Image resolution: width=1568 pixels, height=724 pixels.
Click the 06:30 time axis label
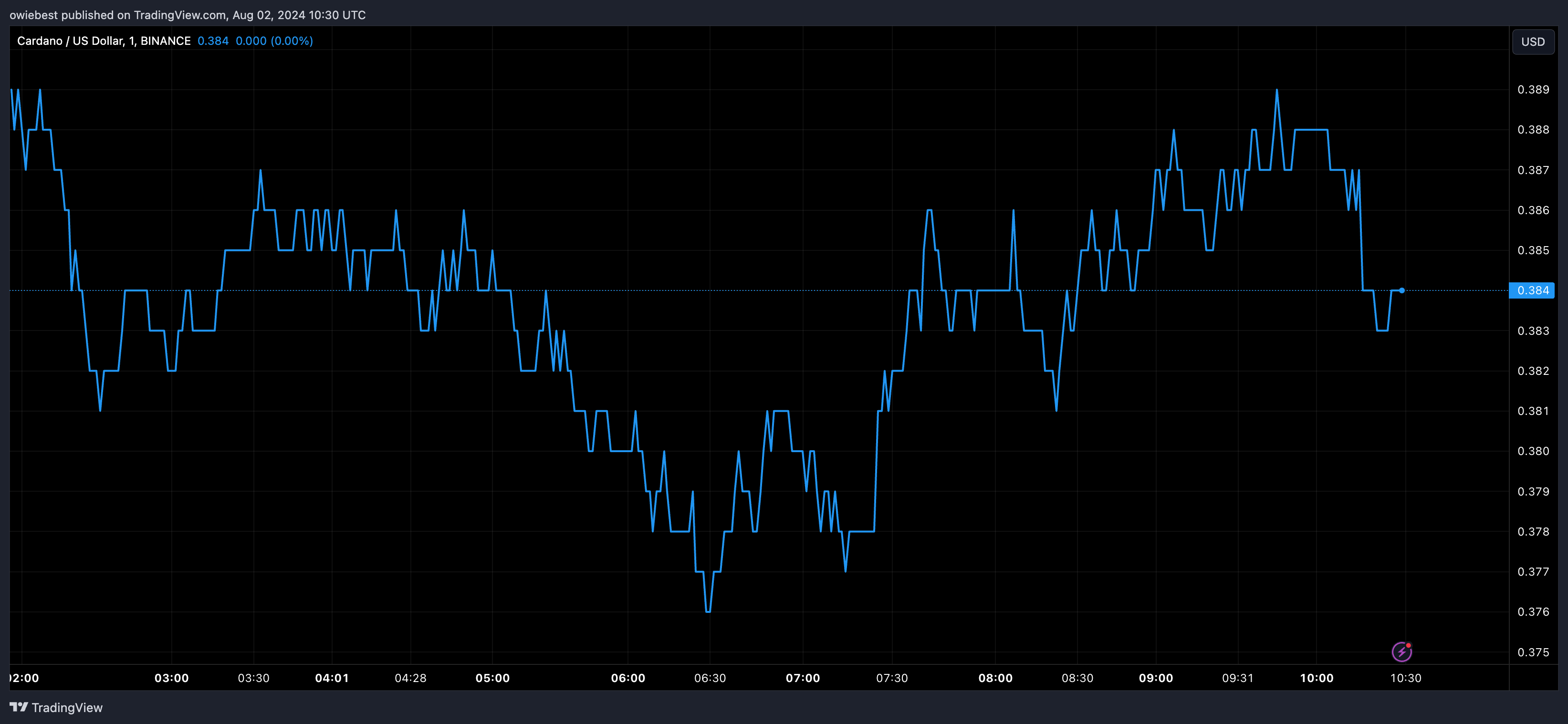point(710,678)
